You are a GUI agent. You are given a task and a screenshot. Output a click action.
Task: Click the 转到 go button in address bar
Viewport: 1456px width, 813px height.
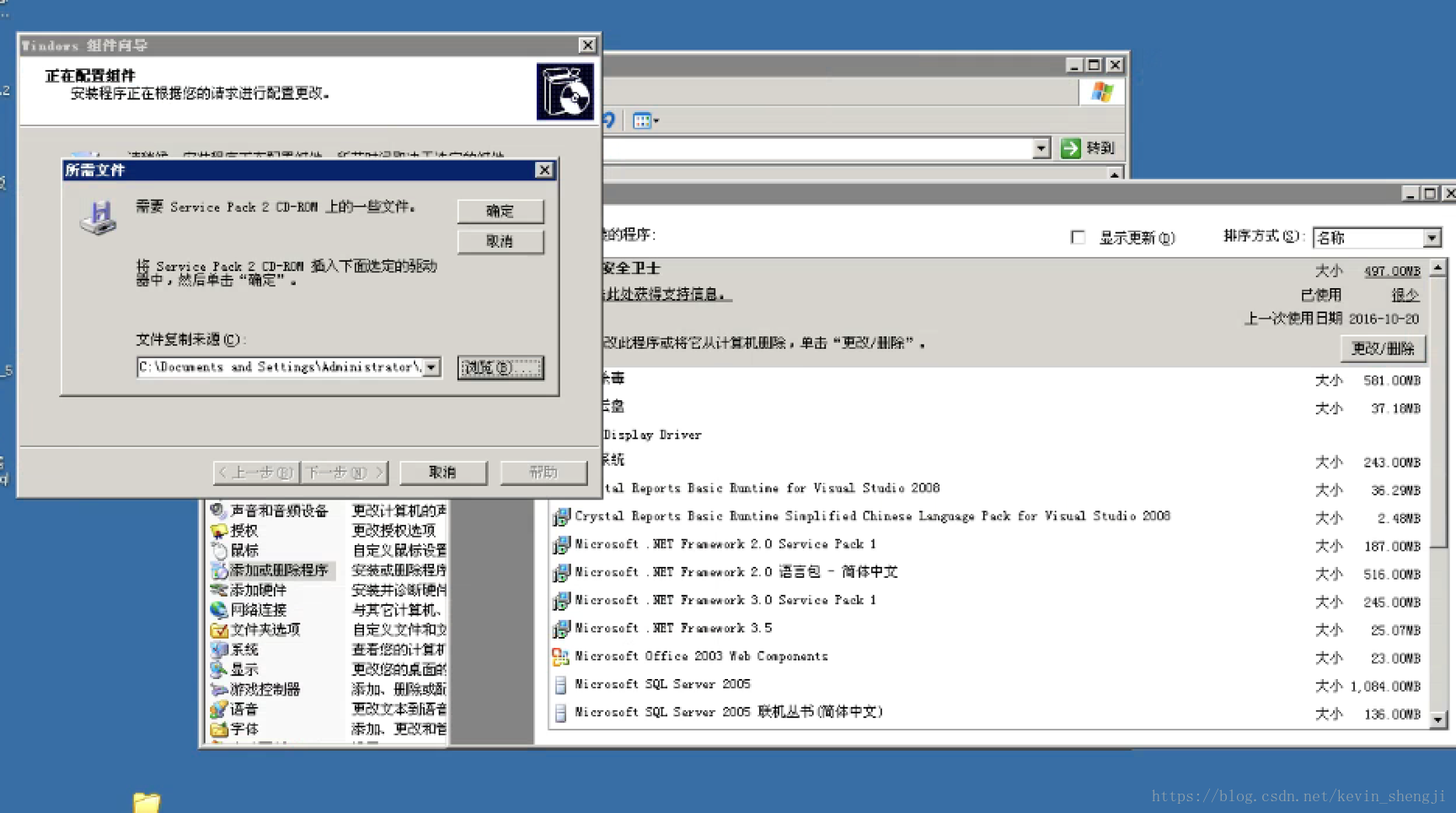point(1089,148)
